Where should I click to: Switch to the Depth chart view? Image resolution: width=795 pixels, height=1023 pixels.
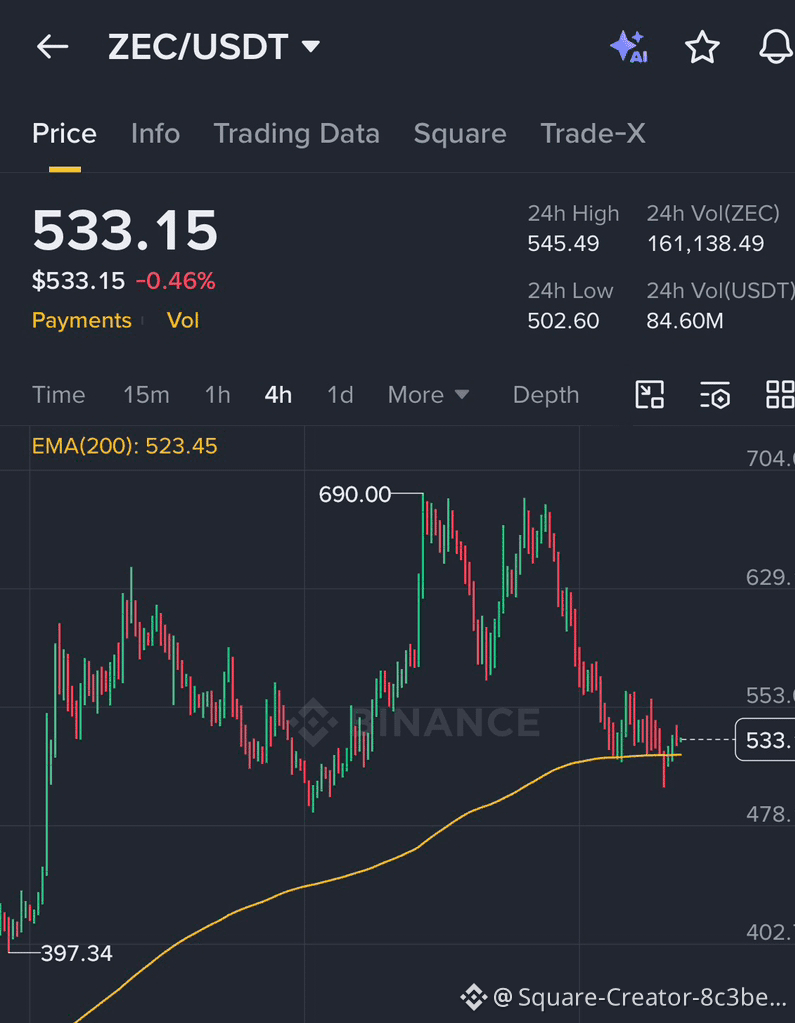(x=546, y=395)
